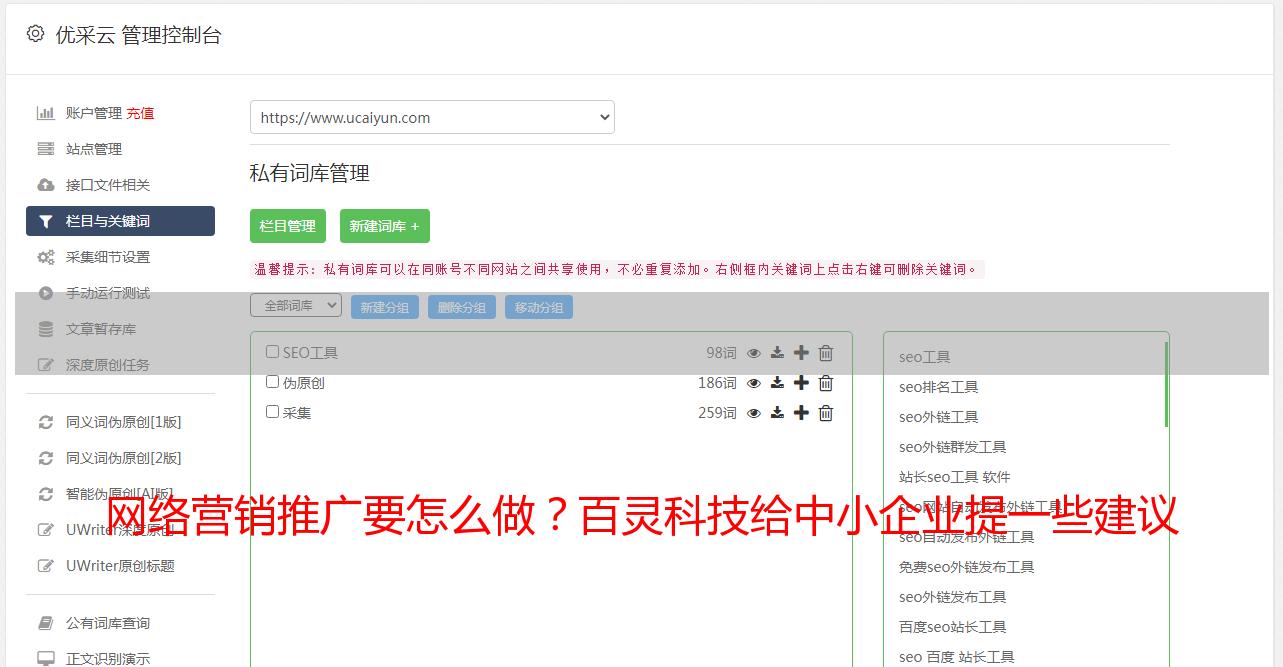Select 栏目与关键词 menu item
This screenshot has width=1283, height=667.
(120, 221)
